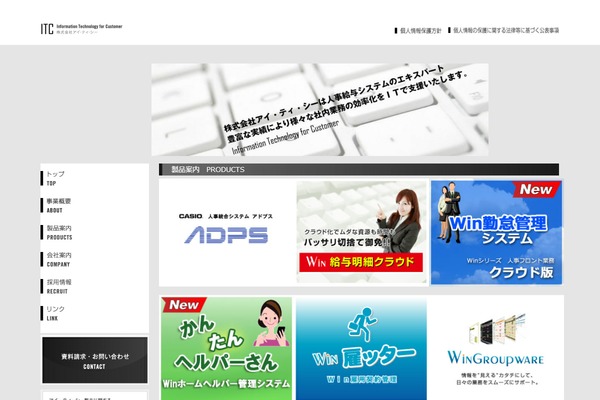
Task: Open the WinGroupware product banner
Action: (x=496, y=348)
